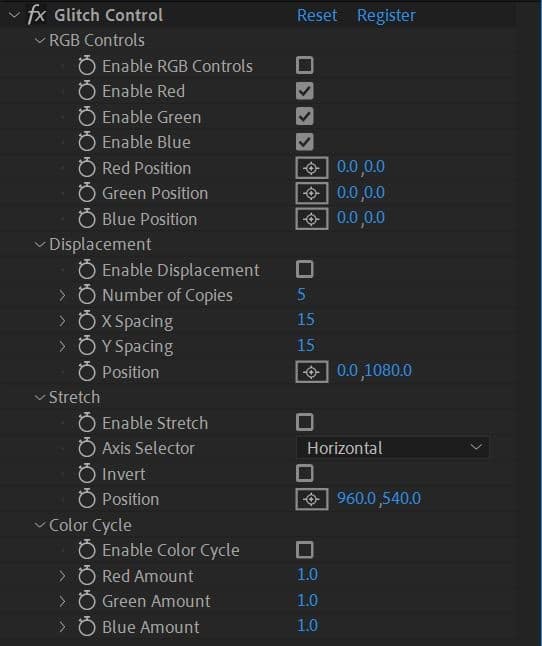This screenshot has width=542, height=646.
Task: Click Displacement Position crosshair picker
Action: [311, 372]
